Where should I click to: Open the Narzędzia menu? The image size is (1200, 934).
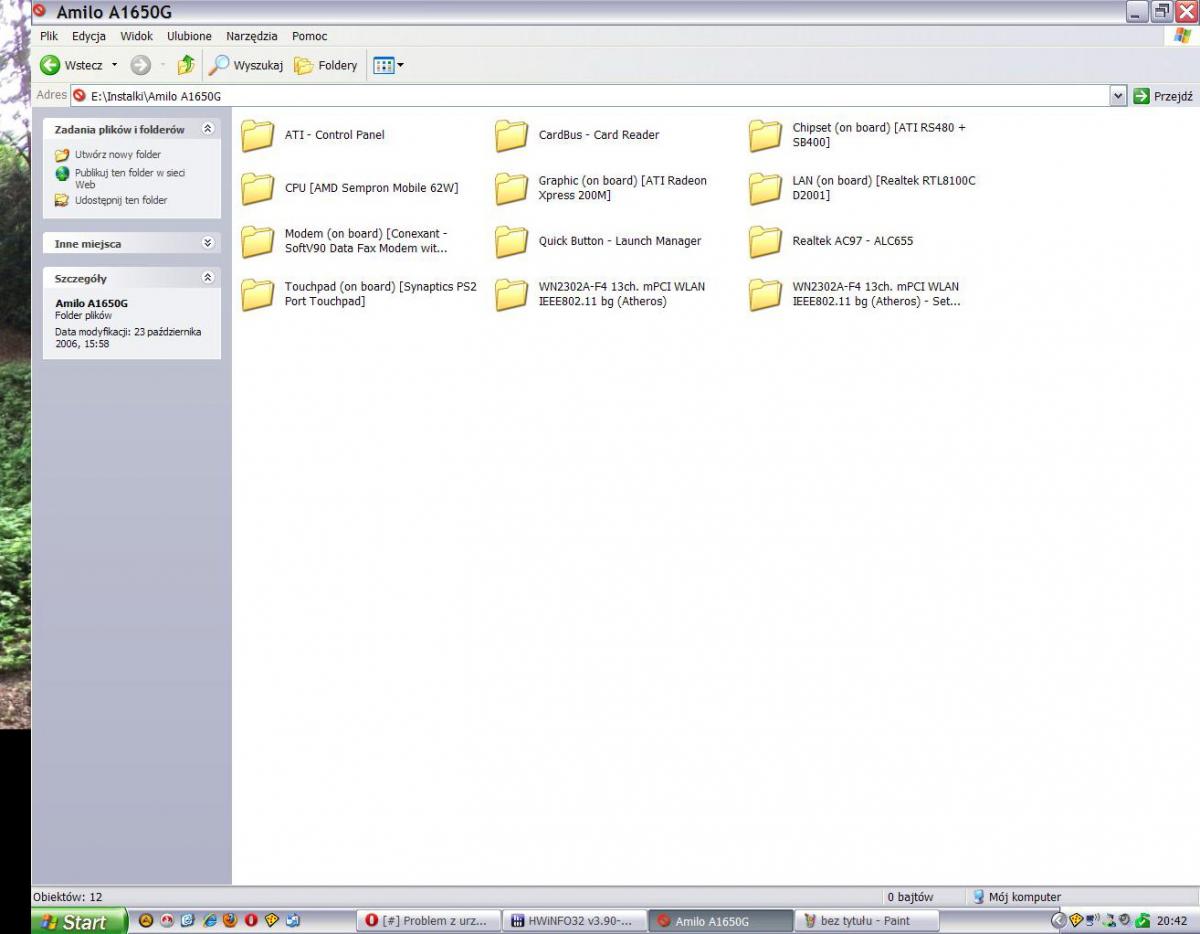pos(252,36)
